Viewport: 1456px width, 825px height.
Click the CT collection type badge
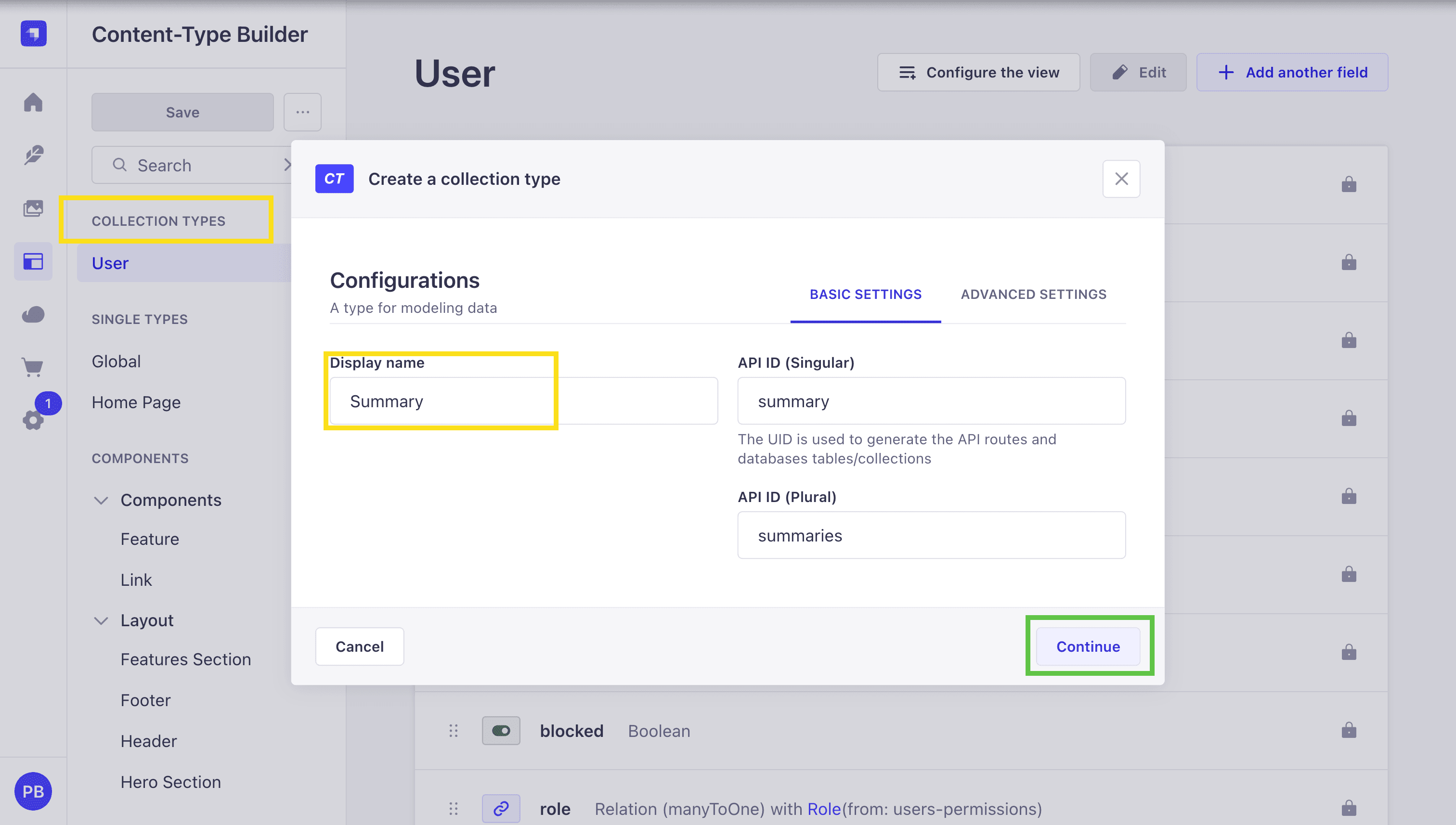pyautogui.click(x=334, y=179)
